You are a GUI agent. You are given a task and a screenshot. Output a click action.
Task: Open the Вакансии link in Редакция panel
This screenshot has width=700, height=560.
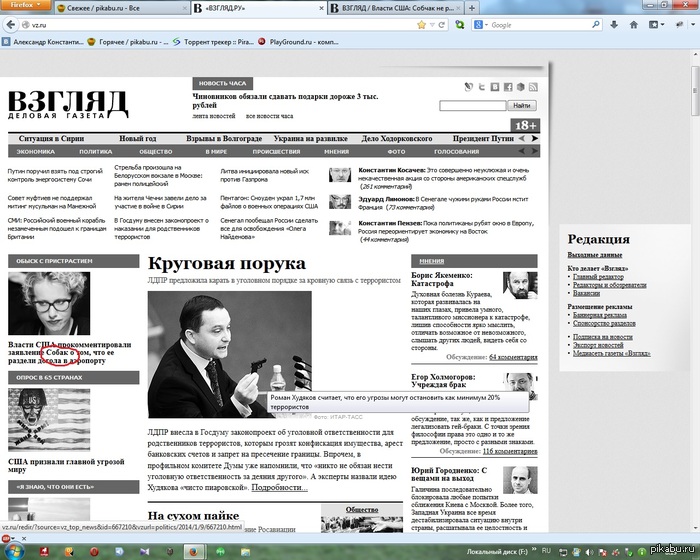coord(585,293)
